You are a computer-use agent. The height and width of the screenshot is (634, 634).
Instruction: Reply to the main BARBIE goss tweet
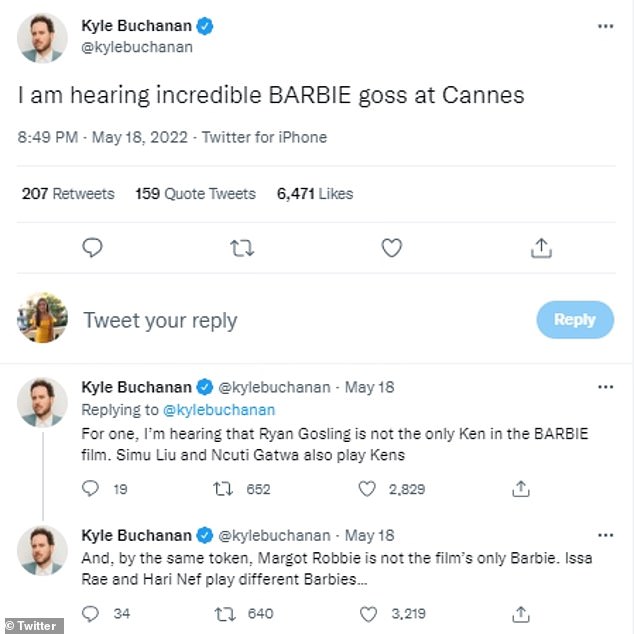92,247
